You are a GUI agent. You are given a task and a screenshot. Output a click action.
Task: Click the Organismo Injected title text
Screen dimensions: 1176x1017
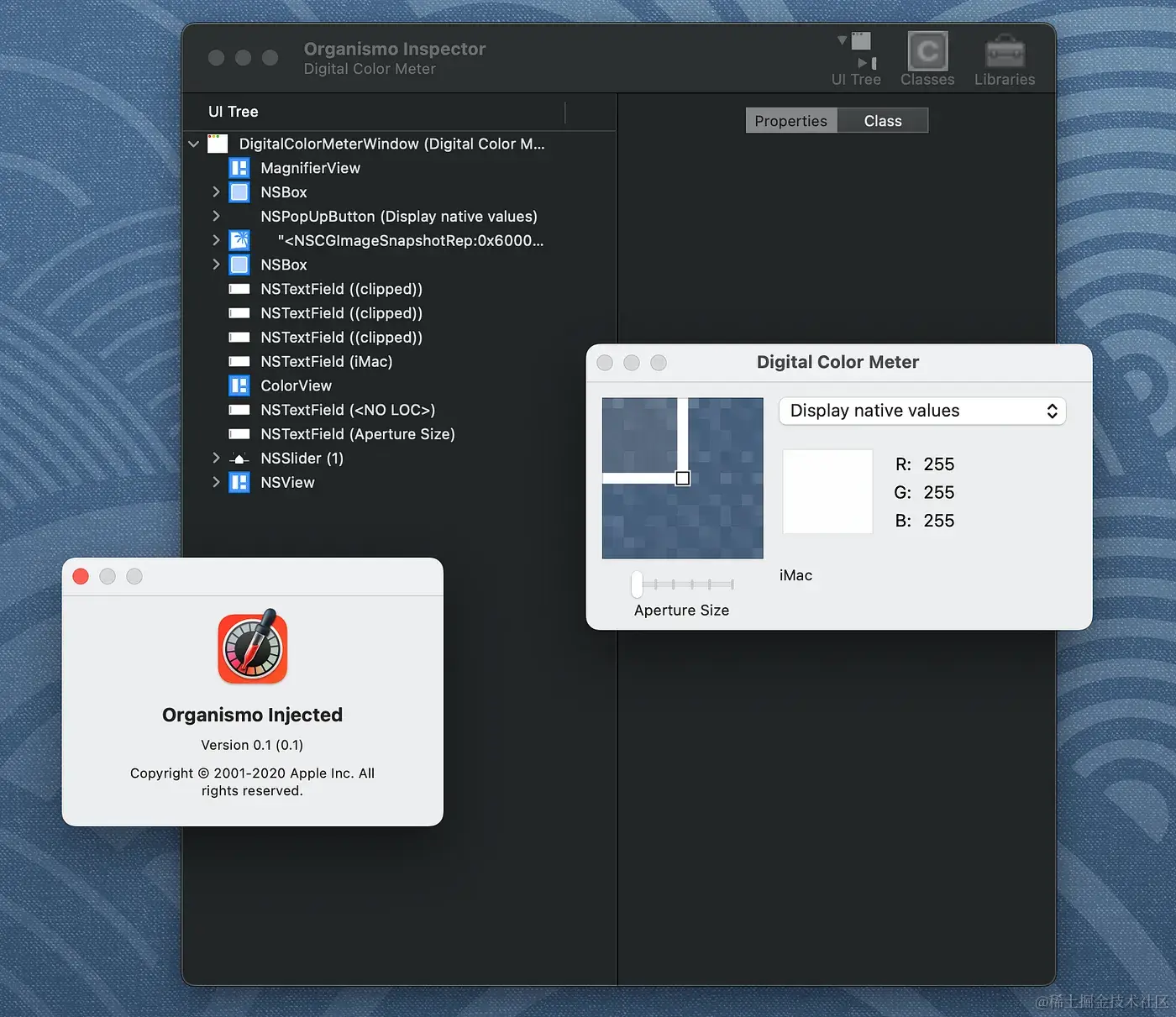tap(252, 715)
